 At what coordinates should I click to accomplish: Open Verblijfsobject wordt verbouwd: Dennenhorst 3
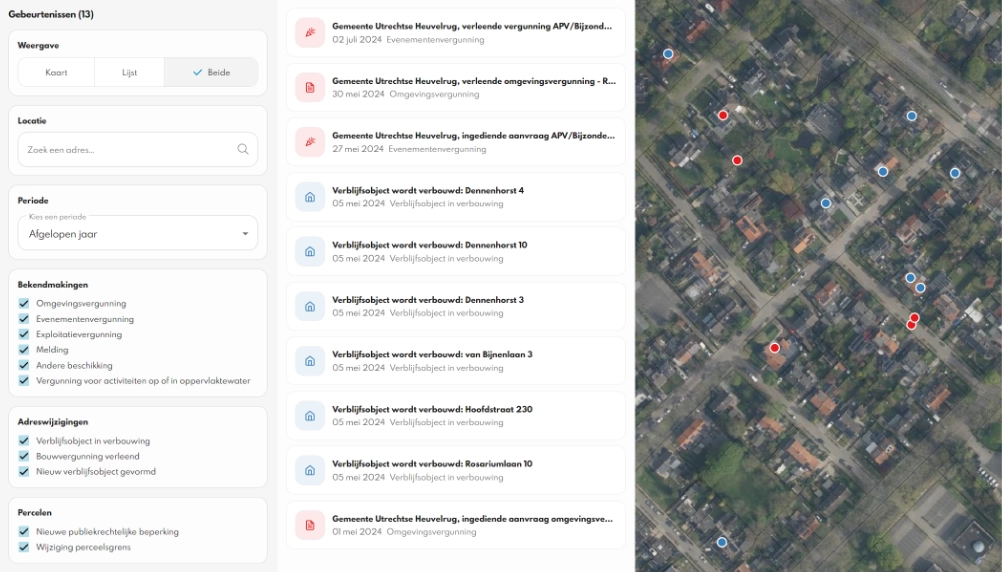click(456, 306)
